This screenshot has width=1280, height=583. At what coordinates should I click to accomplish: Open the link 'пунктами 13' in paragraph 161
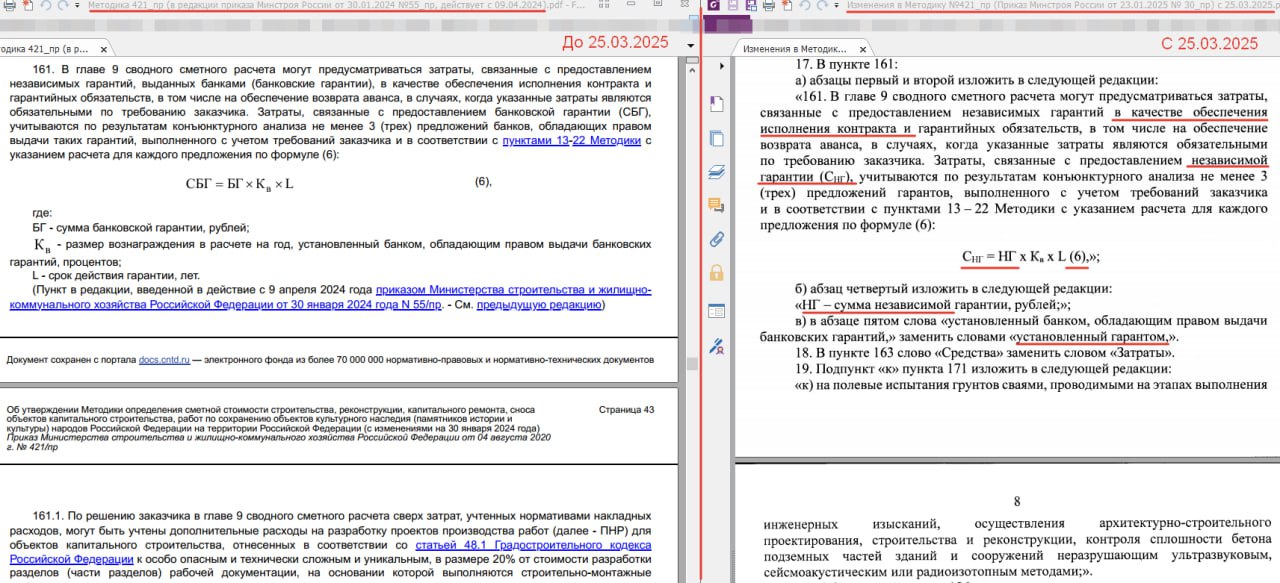(x=535, y=141)
